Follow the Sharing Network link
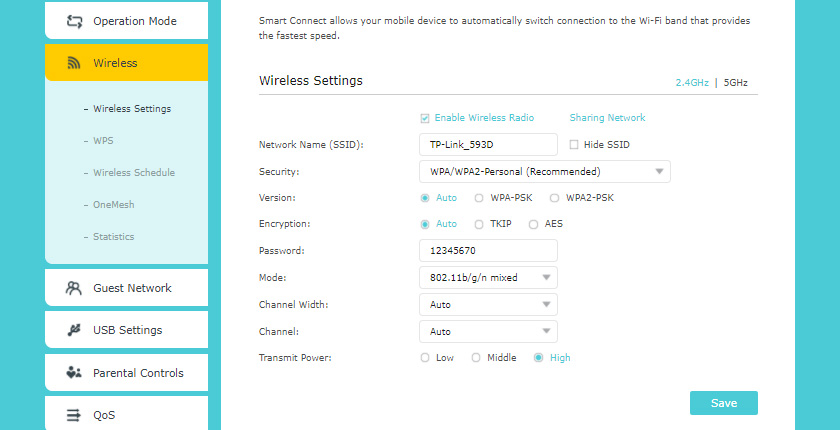Viewport: 840px width, 430px height. (607, 118)
